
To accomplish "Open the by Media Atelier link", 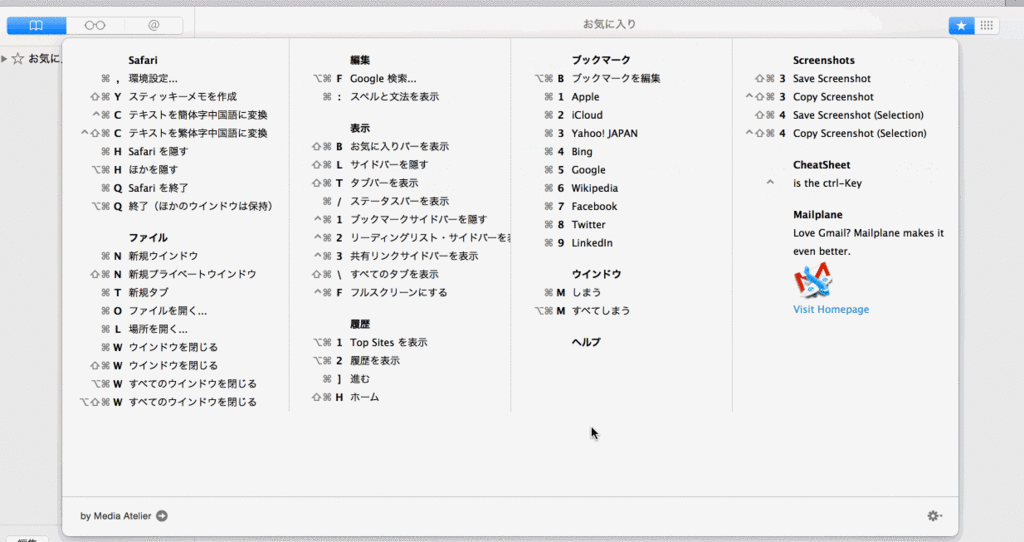I will point(116,516).
